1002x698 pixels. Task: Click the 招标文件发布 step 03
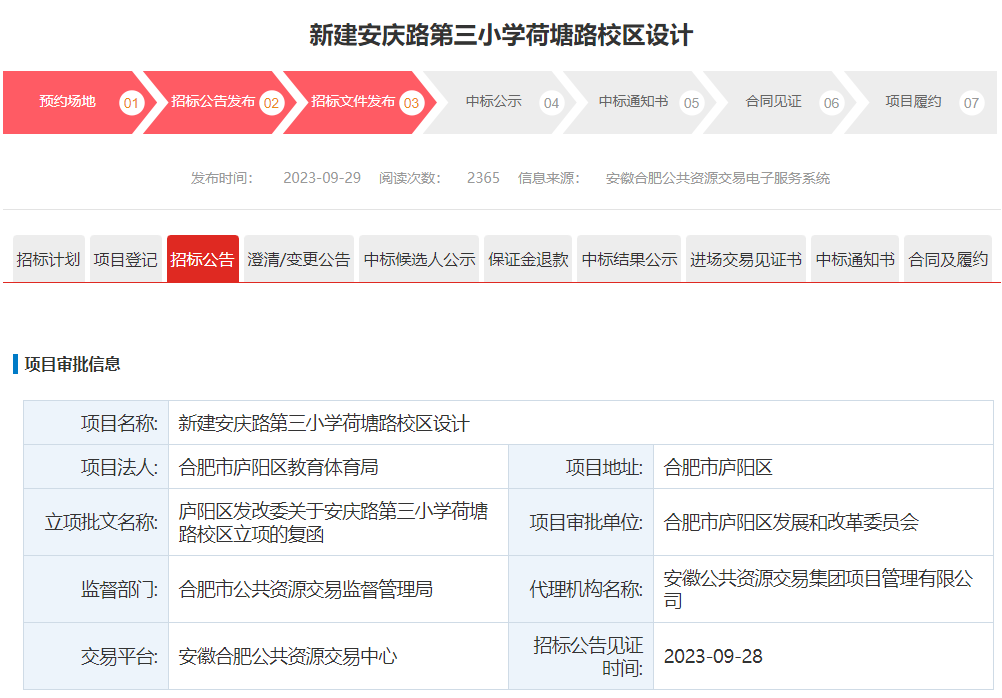(360, 102)
